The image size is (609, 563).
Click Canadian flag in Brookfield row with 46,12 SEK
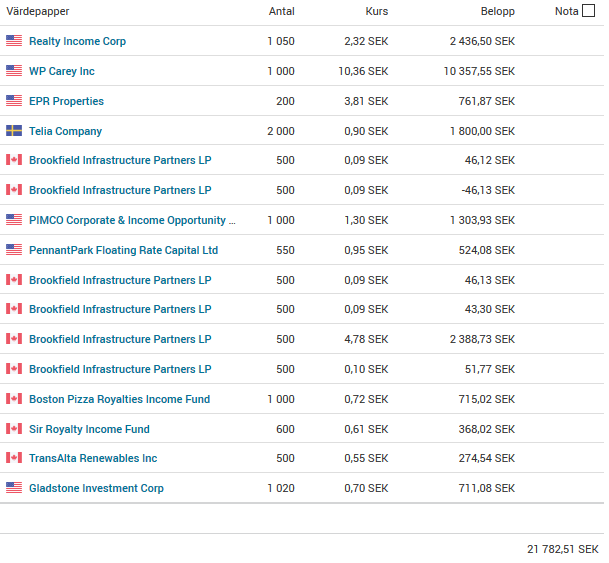[14, 160]
